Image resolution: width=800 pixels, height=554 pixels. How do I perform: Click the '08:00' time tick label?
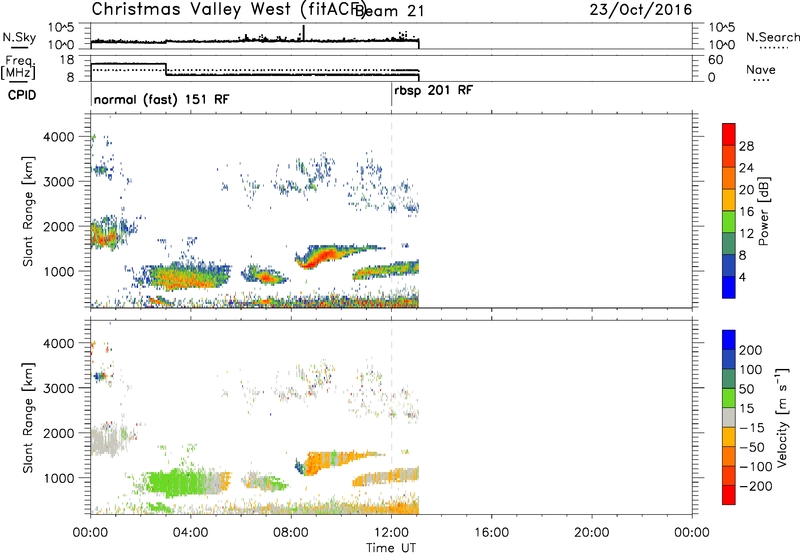[291, 533]
